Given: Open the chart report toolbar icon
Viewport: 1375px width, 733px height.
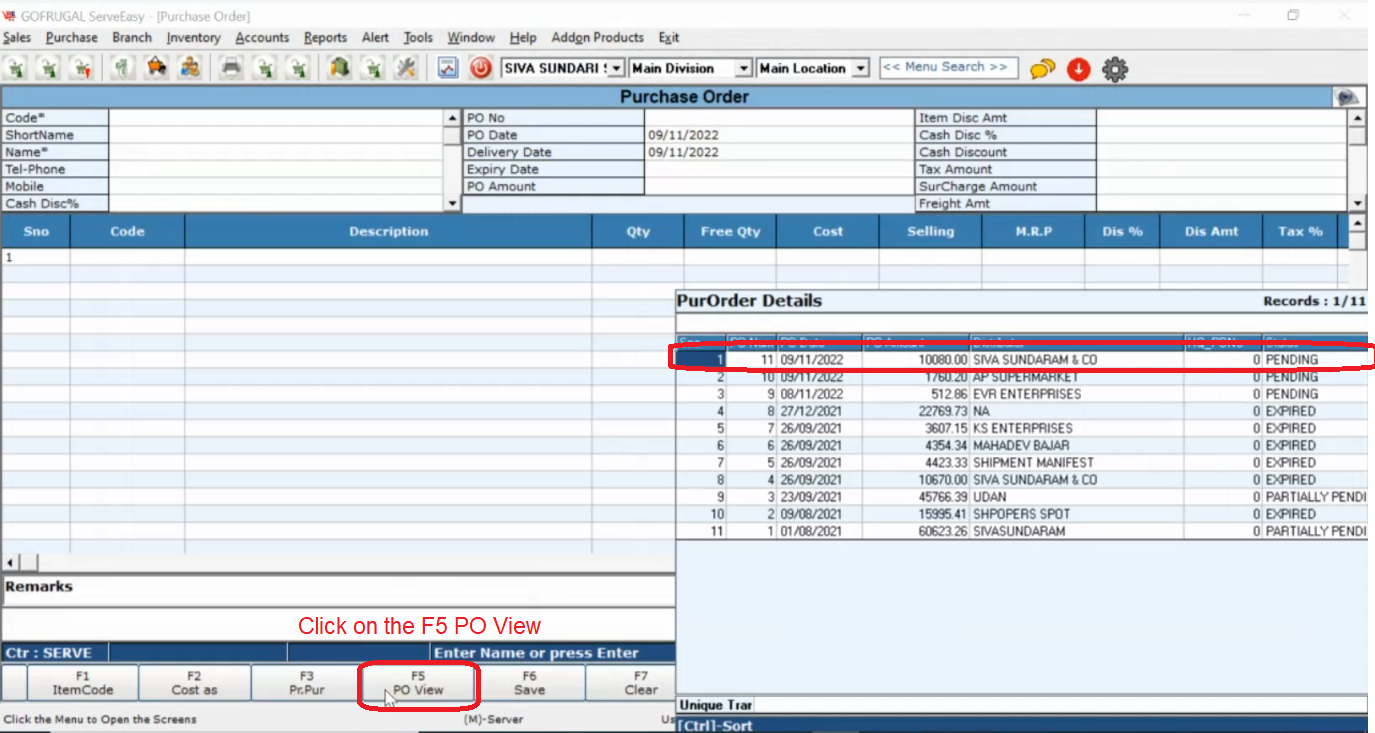Looking at the screenshot, I should click(447, 68).
